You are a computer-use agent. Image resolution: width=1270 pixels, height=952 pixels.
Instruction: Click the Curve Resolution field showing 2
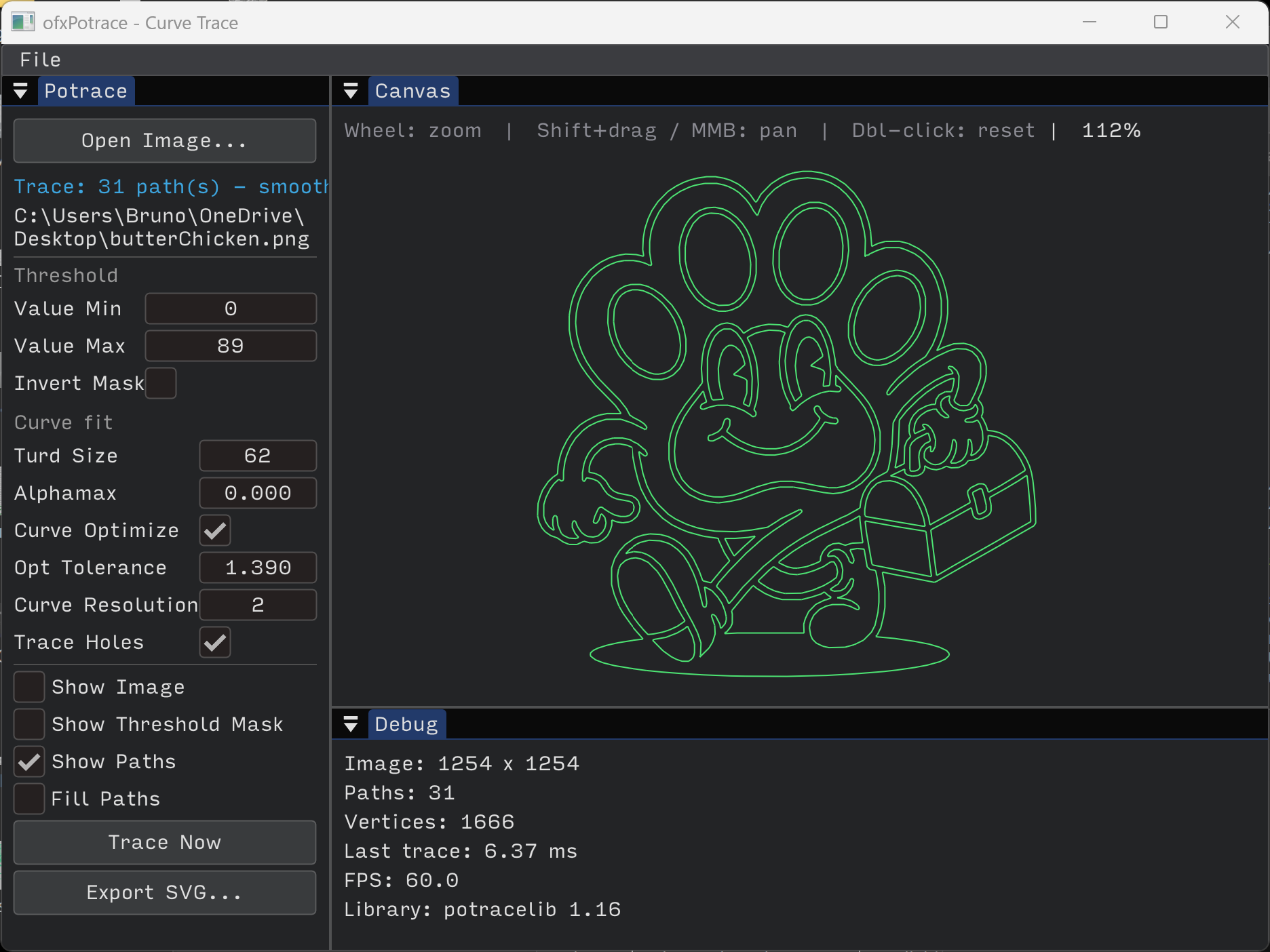tap(258, 605)
